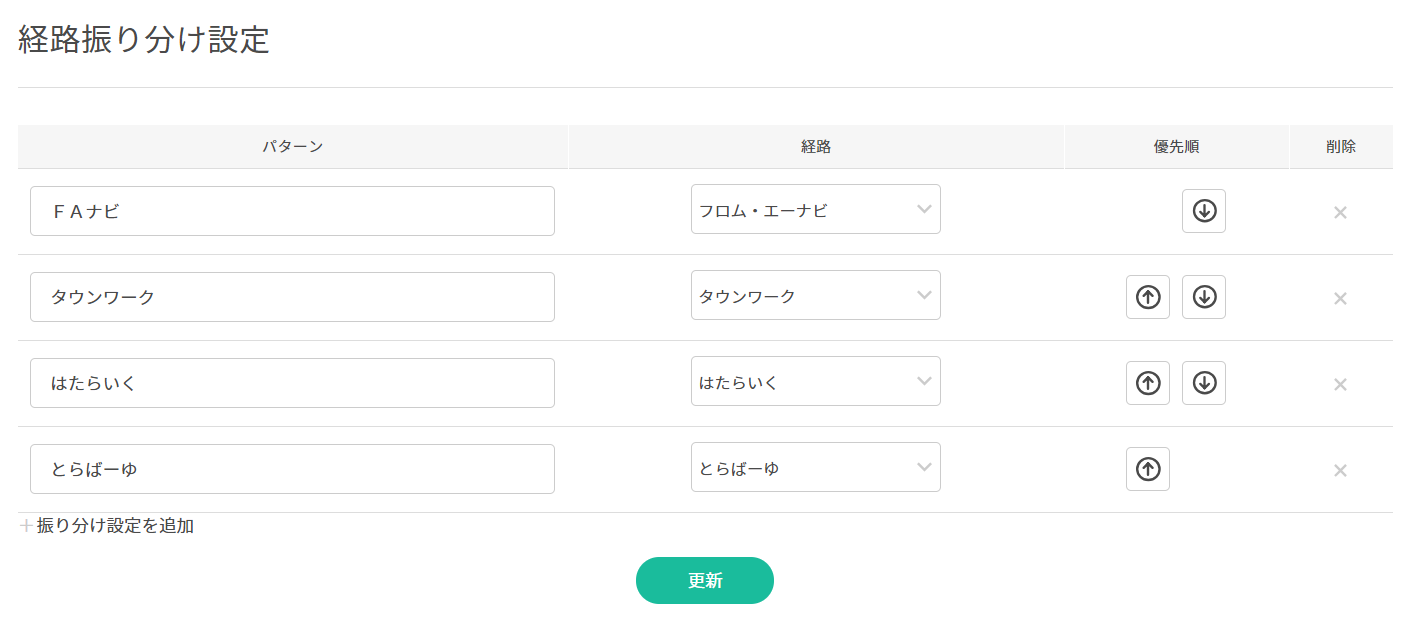Move the とらばーゆ row up in priority

[1148, 469]
